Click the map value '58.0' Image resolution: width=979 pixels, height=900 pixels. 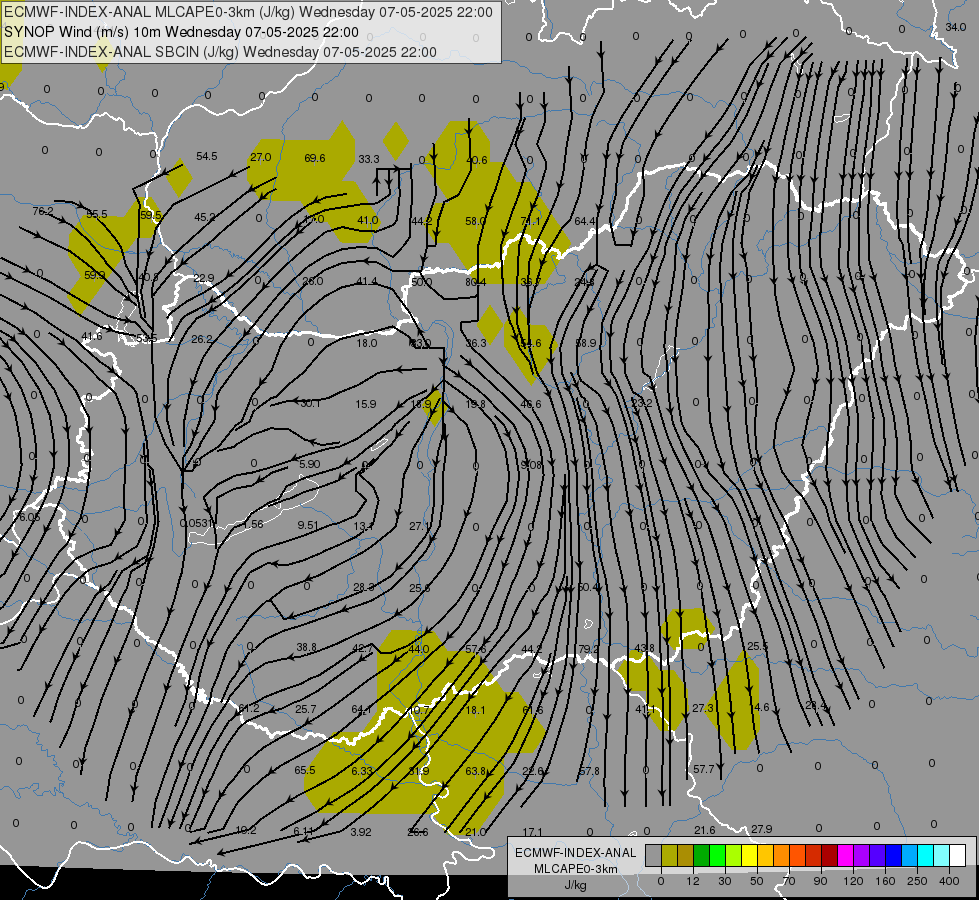[x=476, y=221]
